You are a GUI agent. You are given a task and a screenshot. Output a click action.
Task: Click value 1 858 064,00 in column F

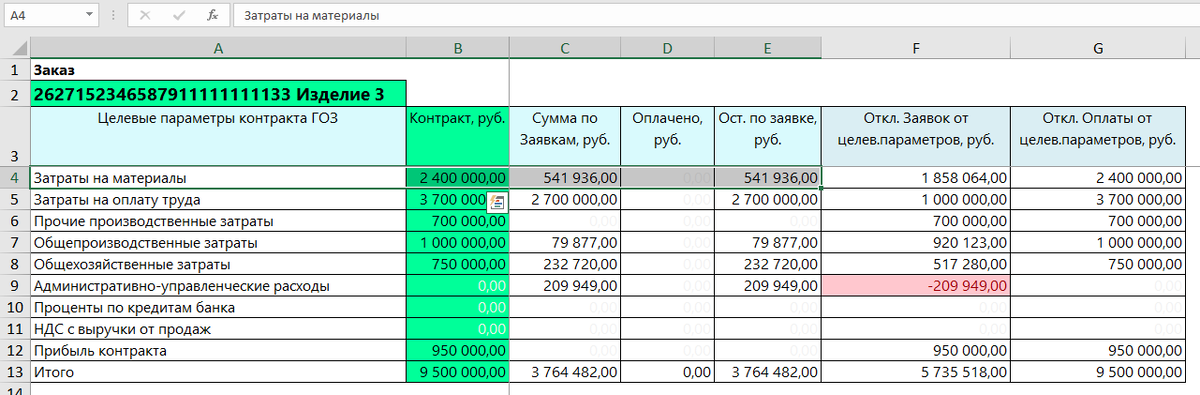(915, 177)
